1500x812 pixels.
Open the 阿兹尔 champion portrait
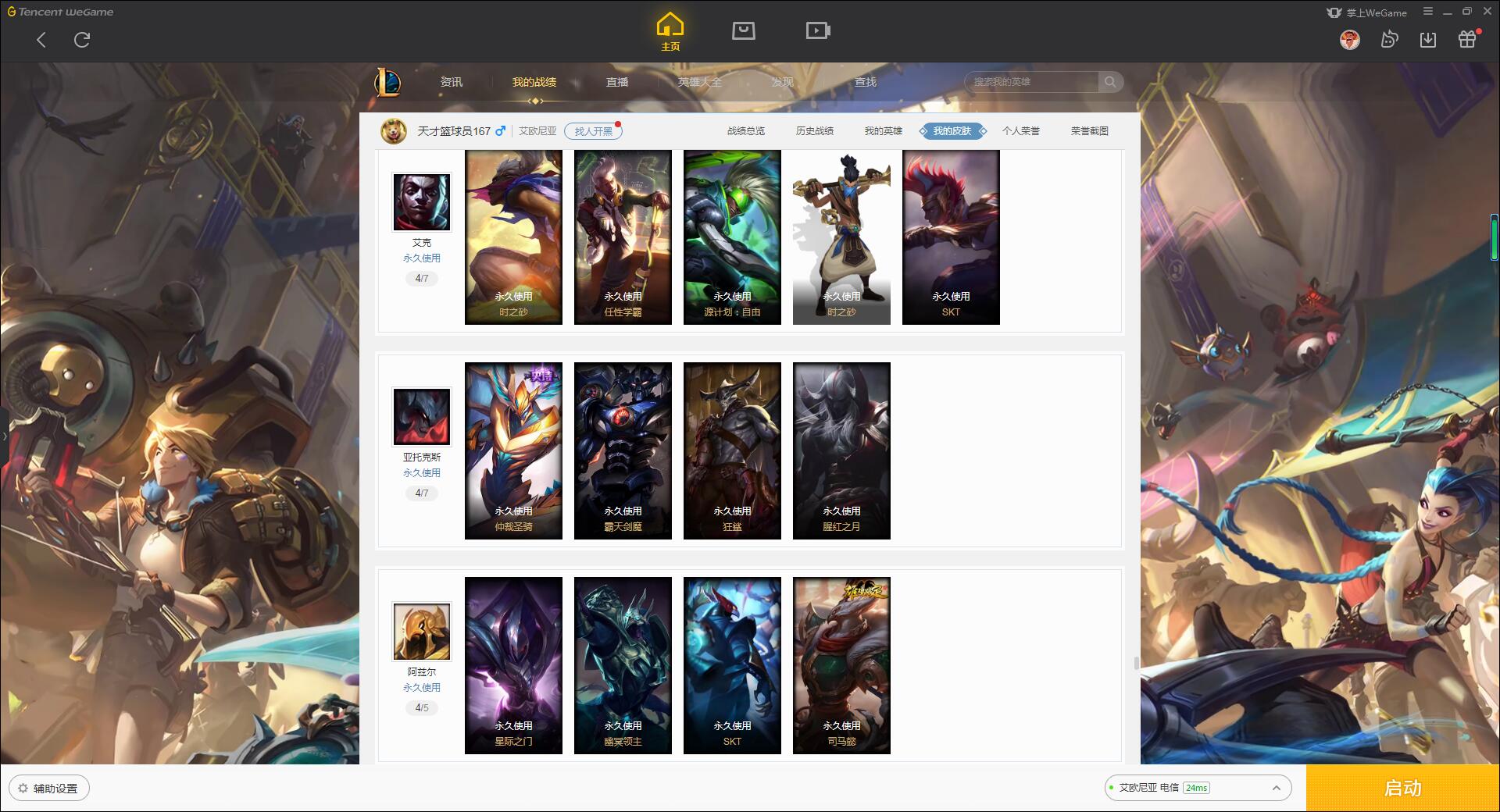[x=422, y=632]
